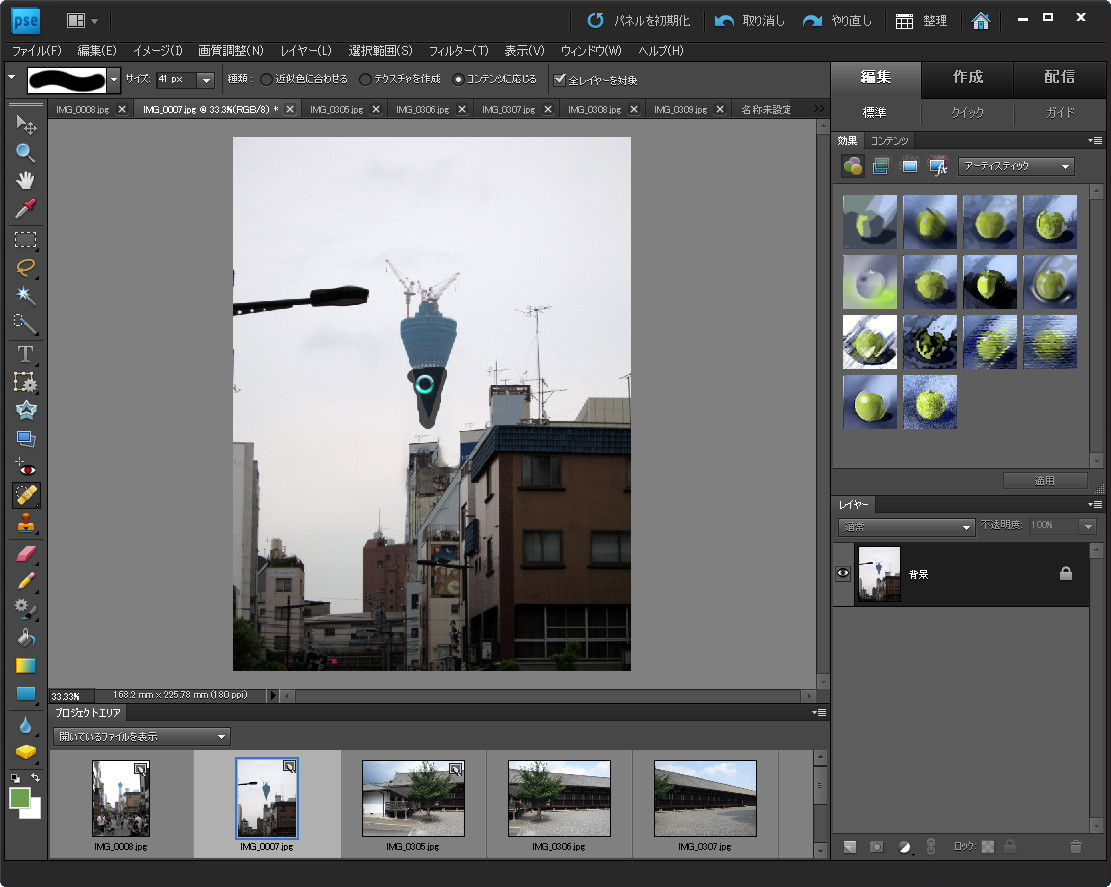Click the 適用 button in effects panel
This screenshot has height=887, width=1111.
1043,480
